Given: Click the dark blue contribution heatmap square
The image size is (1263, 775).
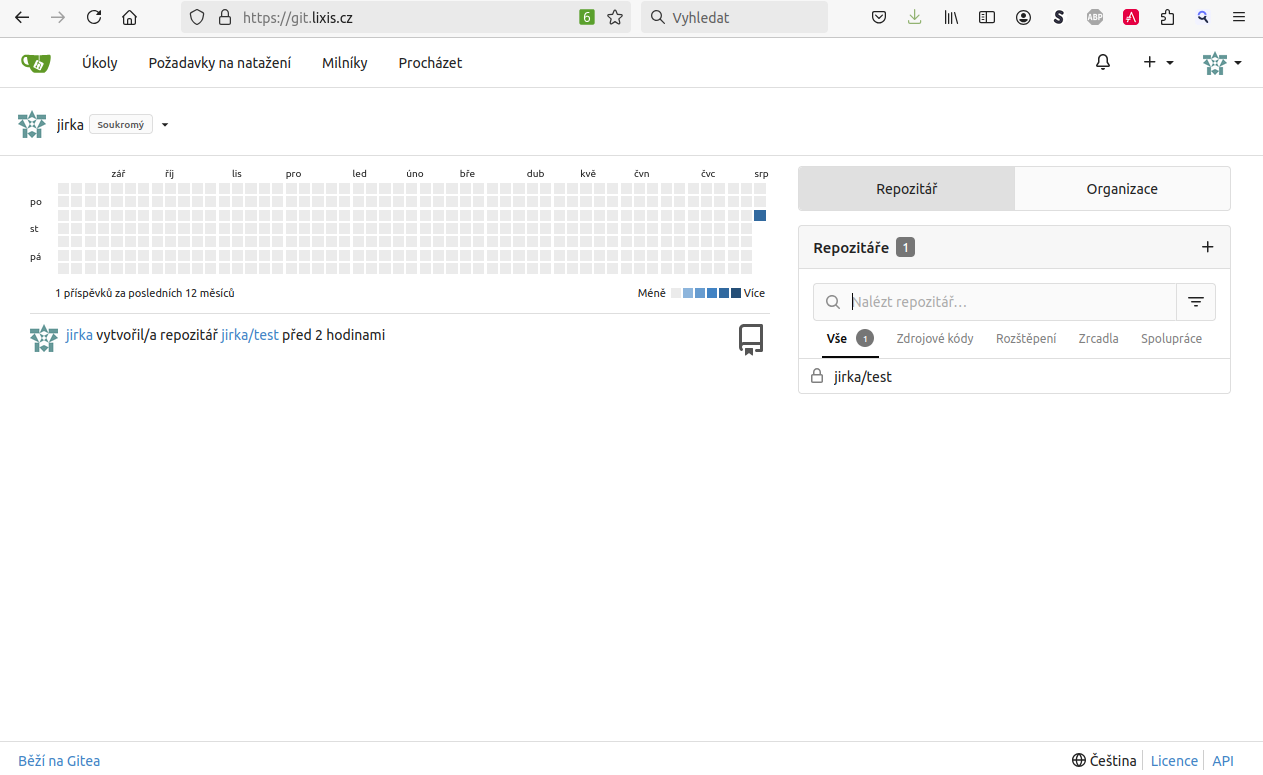Looking at the screenshot, I should [x=760, y=216].
